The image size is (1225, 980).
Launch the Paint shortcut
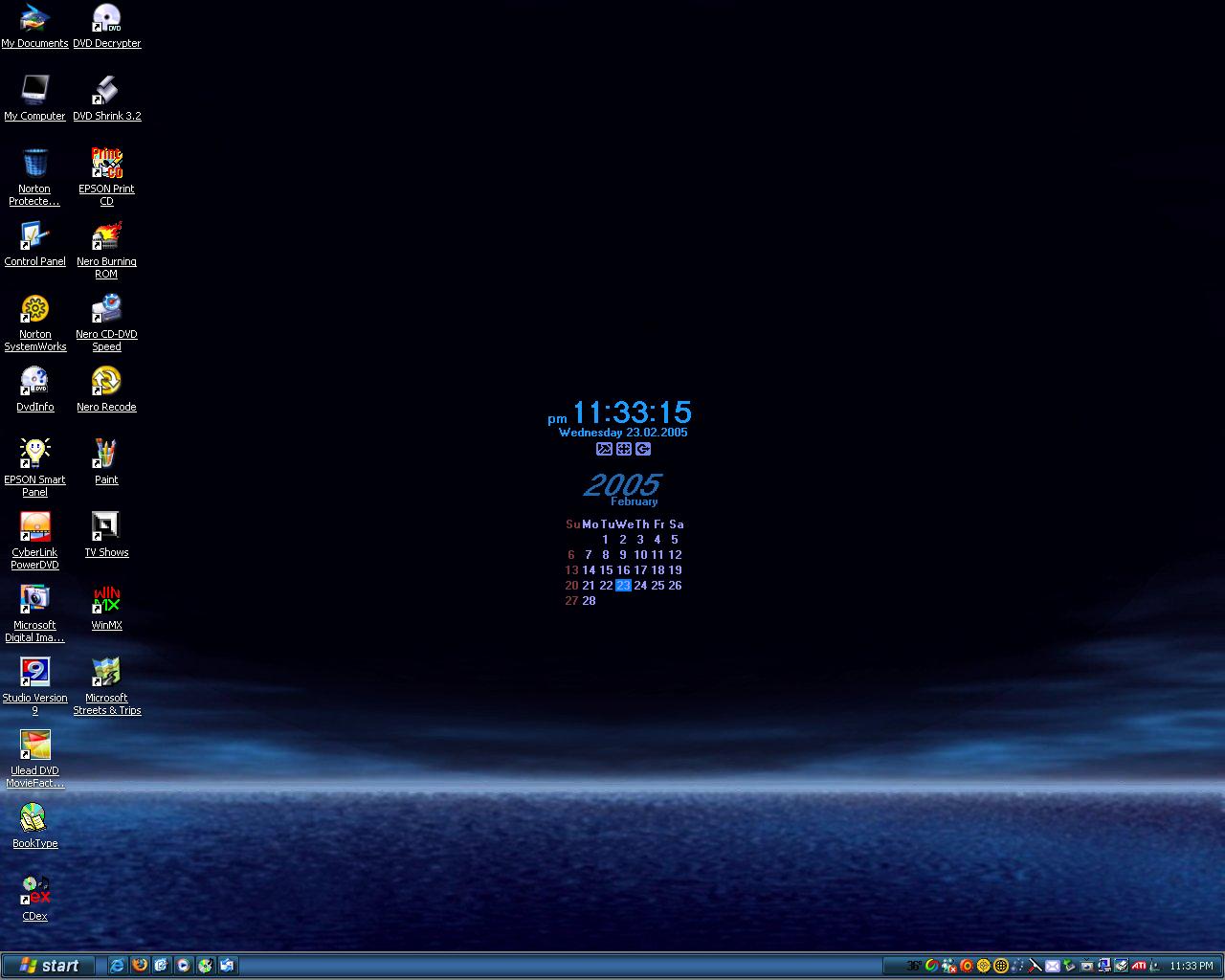tap(106, 462)
